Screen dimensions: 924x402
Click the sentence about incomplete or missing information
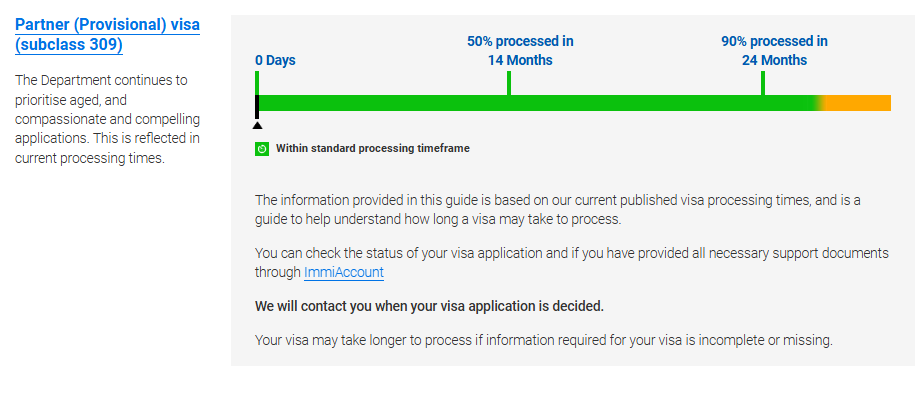point(543,340)
